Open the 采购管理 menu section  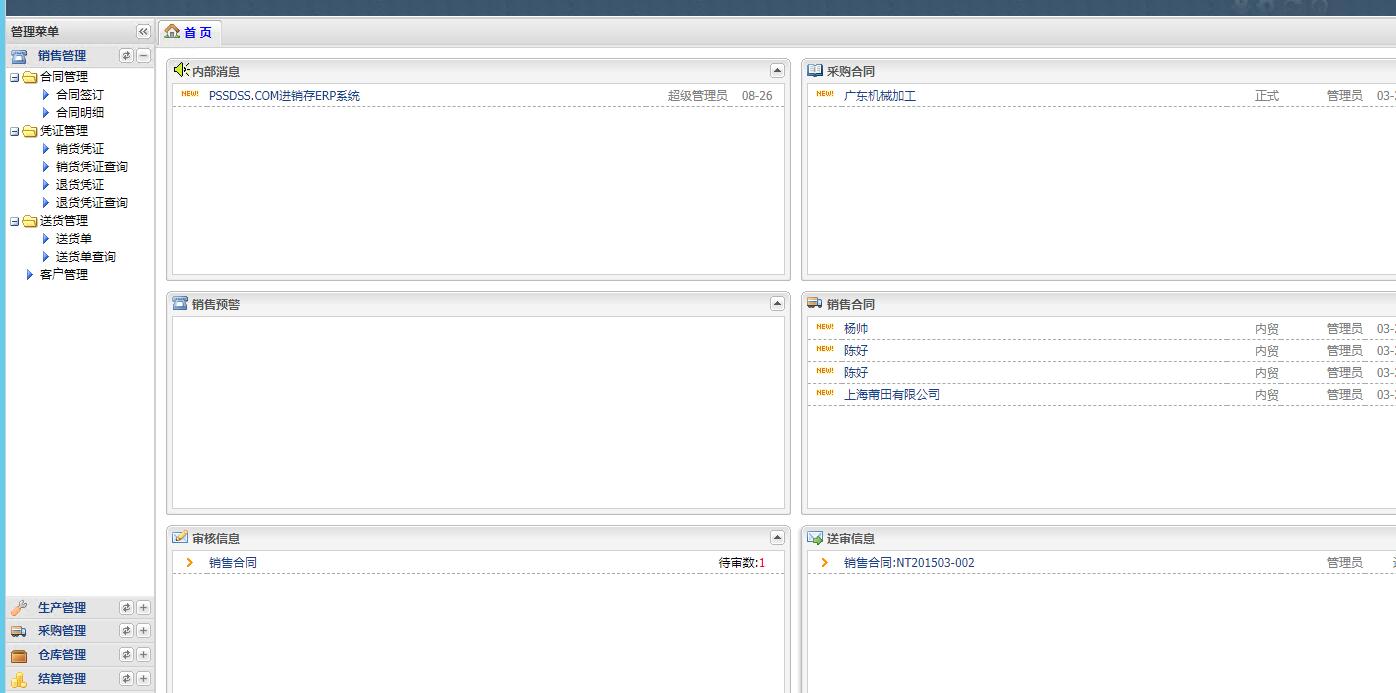62,631
